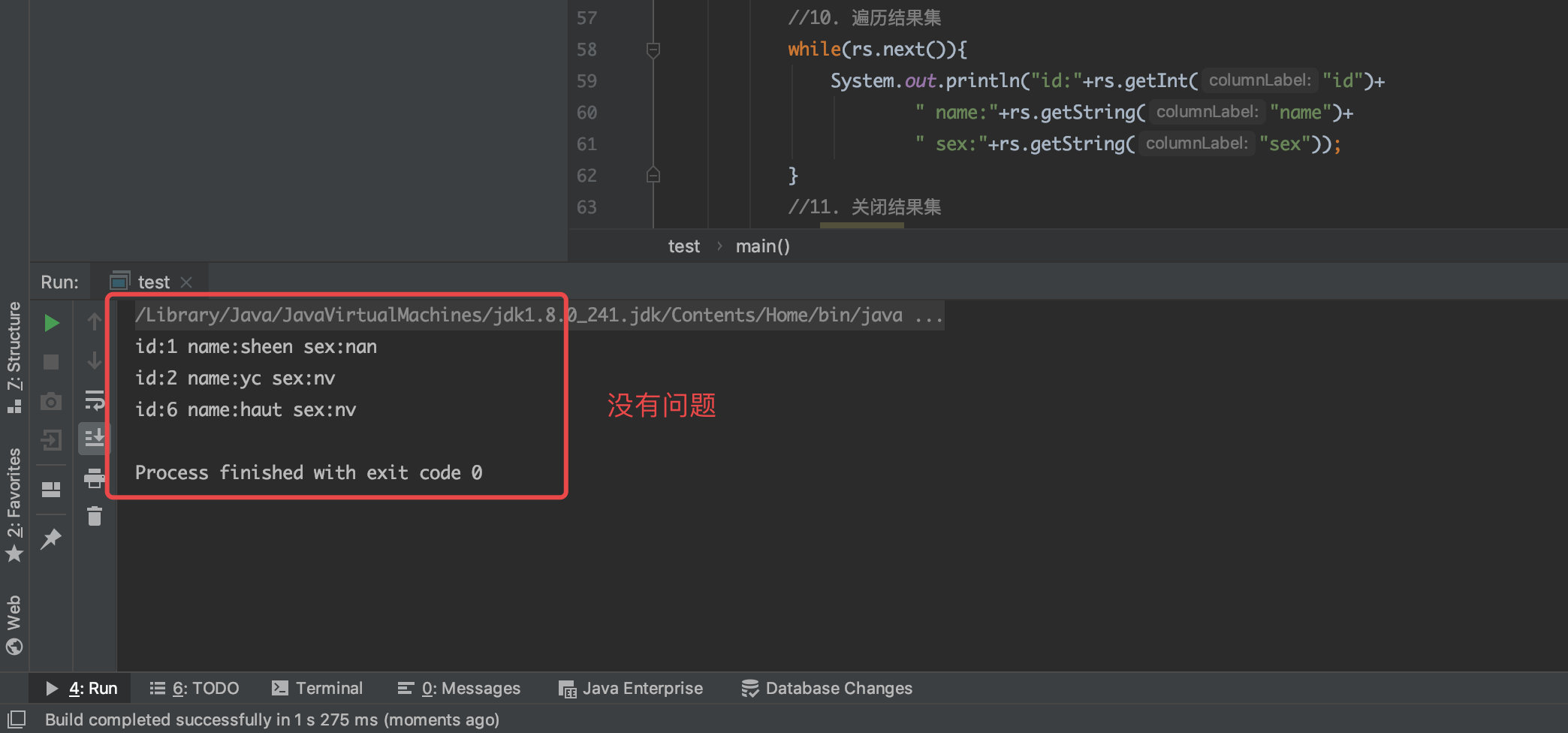The image size is (1568, 733).
Task: Click the Up the Stack Trace arrow
Action: pyautogui.click(x=94, y=321)
